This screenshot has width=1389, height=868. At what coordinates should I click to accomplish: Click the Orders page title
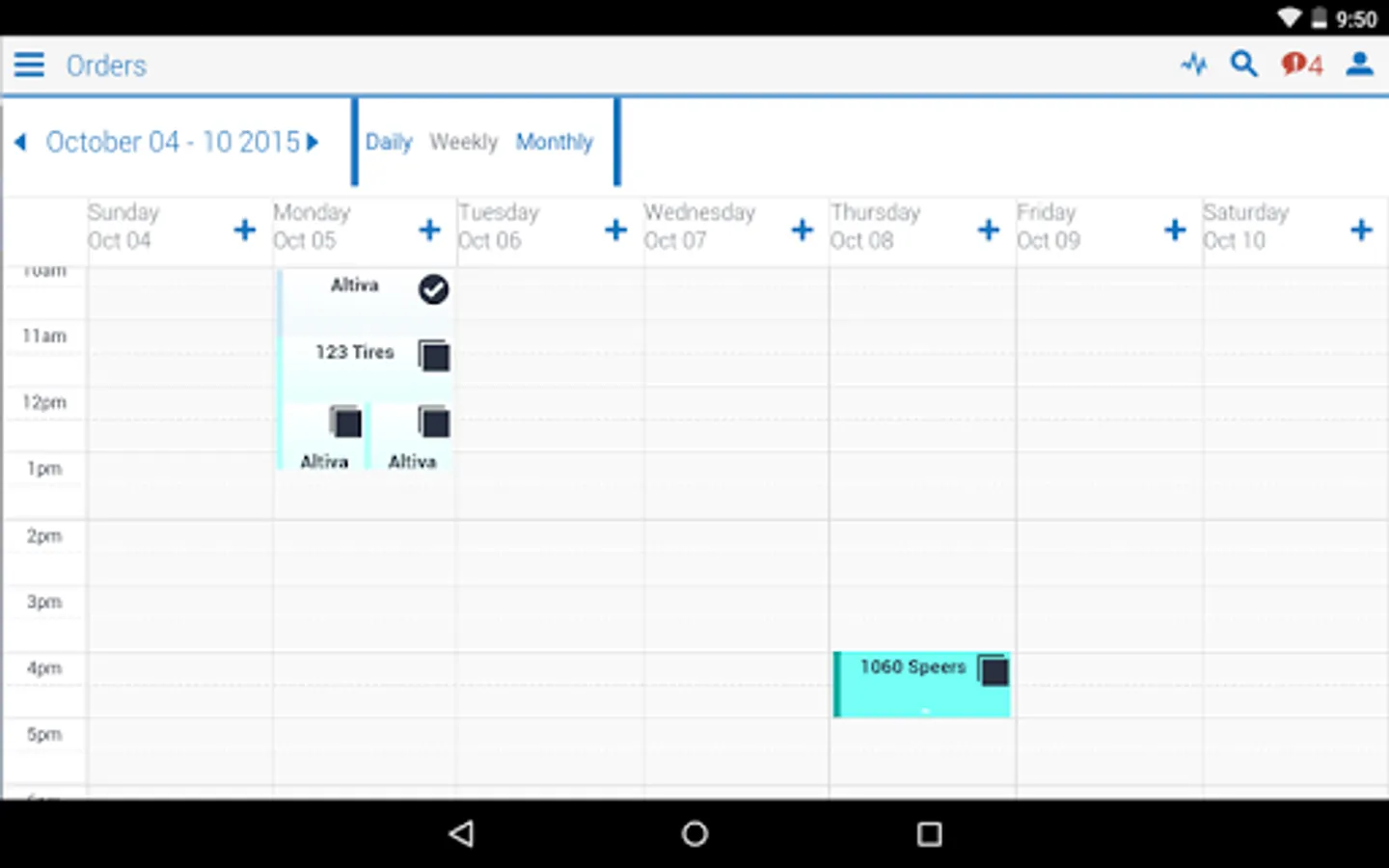coord(106,66)
